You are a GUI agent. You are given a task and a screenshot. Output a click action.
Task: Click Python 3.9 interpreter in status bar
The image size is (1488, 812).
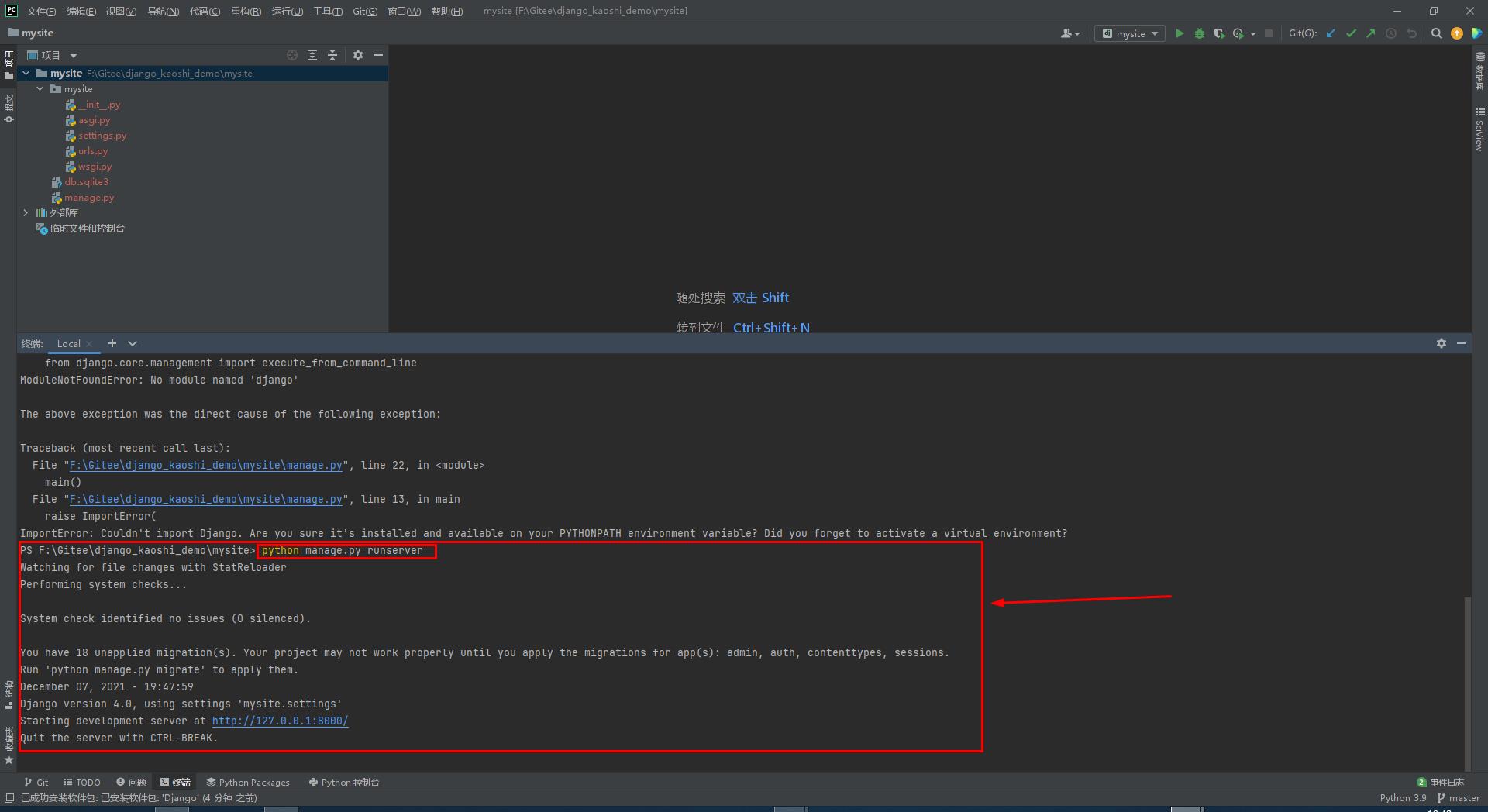(1403, 798)
